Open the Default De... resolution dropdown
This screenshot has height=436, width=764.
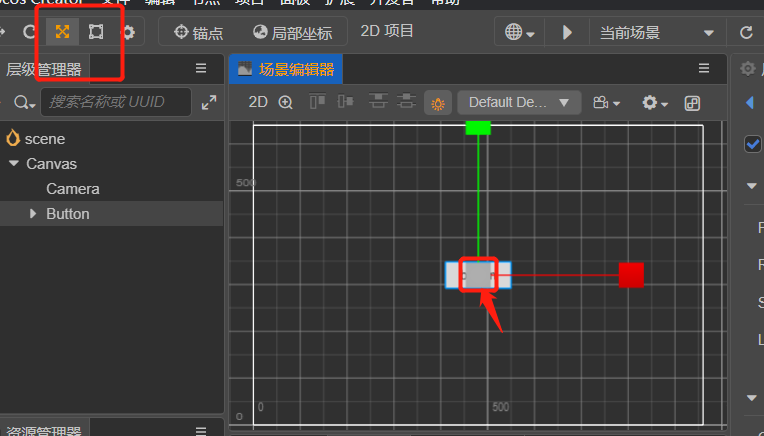519,102
